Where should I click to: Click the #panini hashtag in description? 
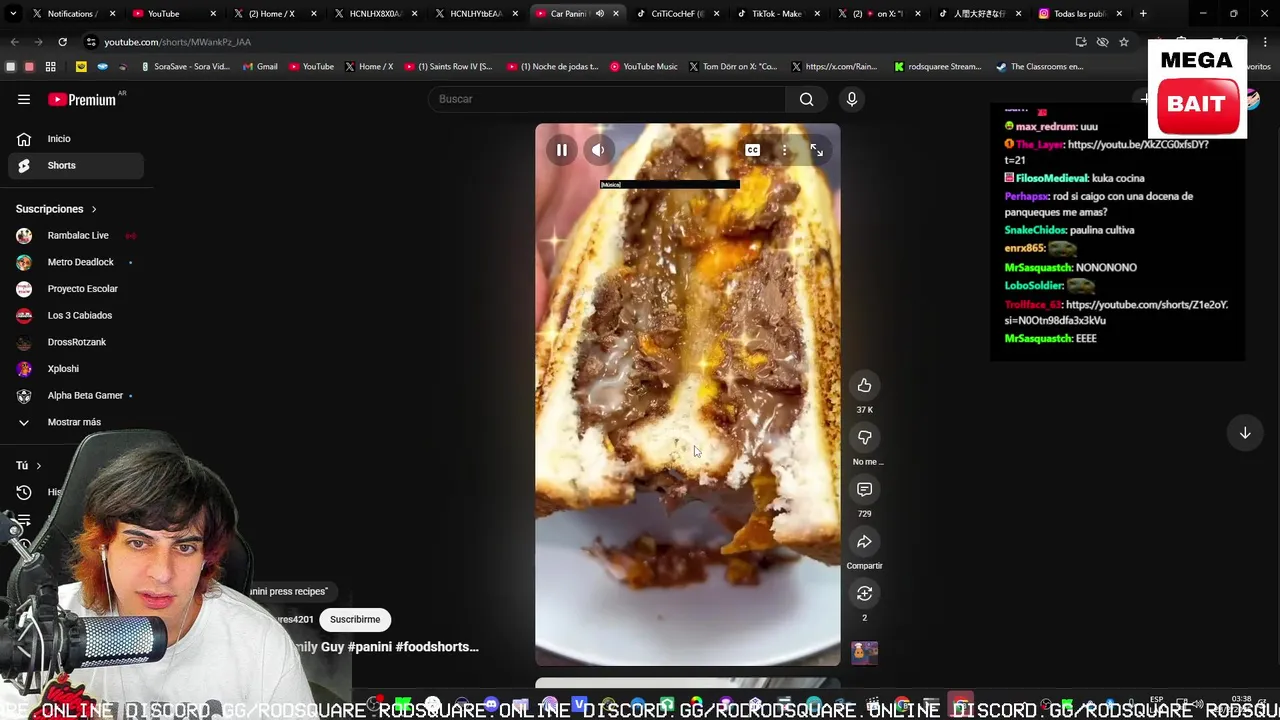[x=371, y=647]
